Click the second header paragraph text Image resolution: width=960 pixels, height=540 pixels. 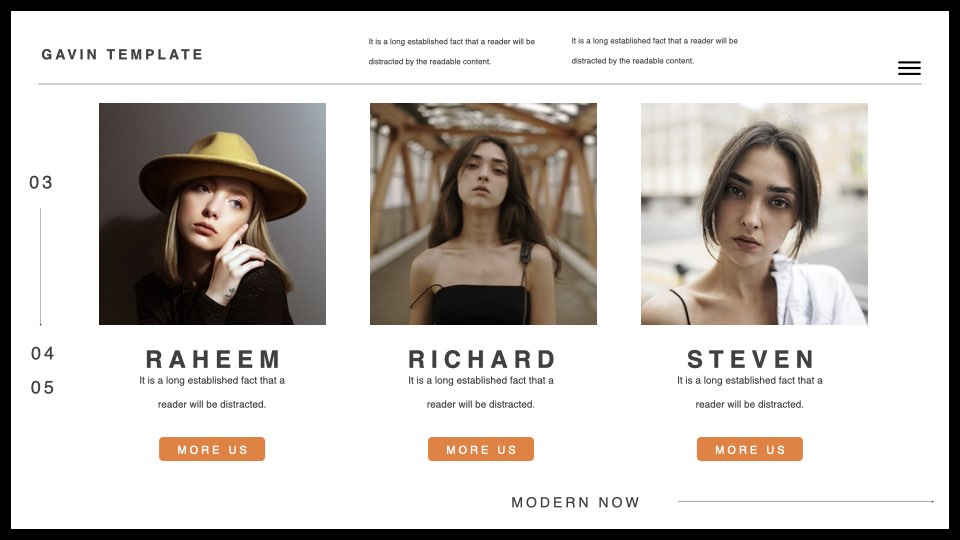click(654, 51)
